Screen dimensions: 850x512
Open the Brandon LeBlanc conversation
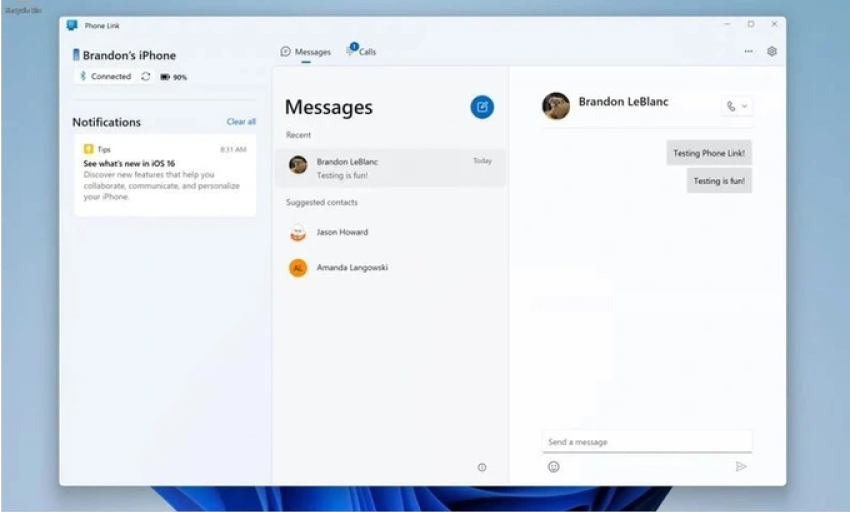390,168
